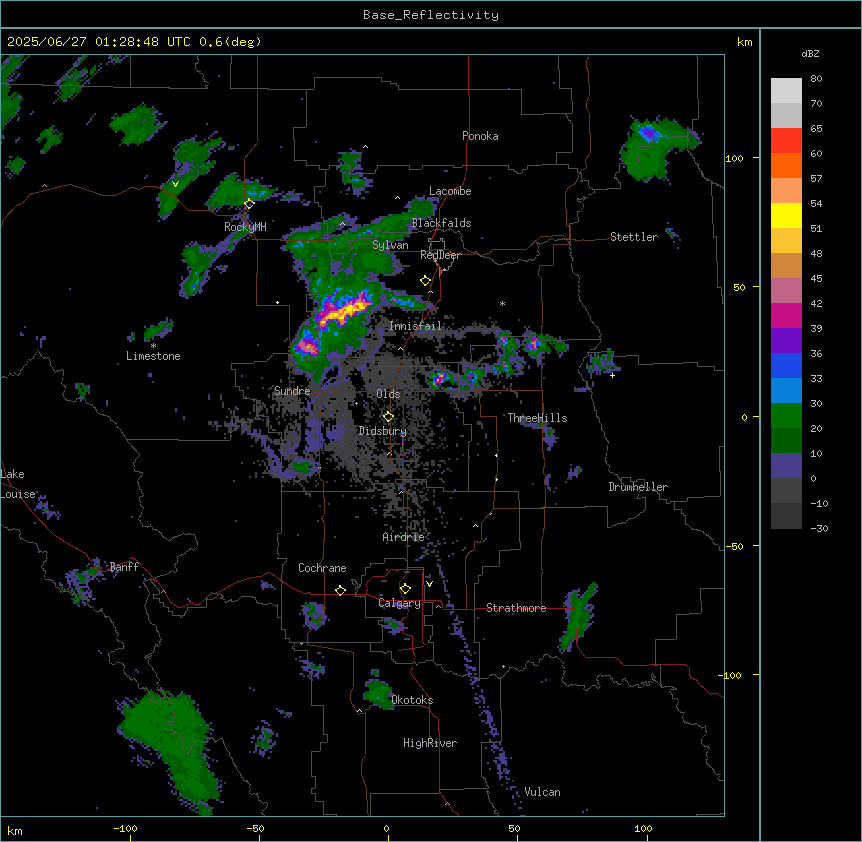The width and height of the screenshot is (862, 842).
Task: Click the Innisfail city label
Action: [x=416, y=326]
